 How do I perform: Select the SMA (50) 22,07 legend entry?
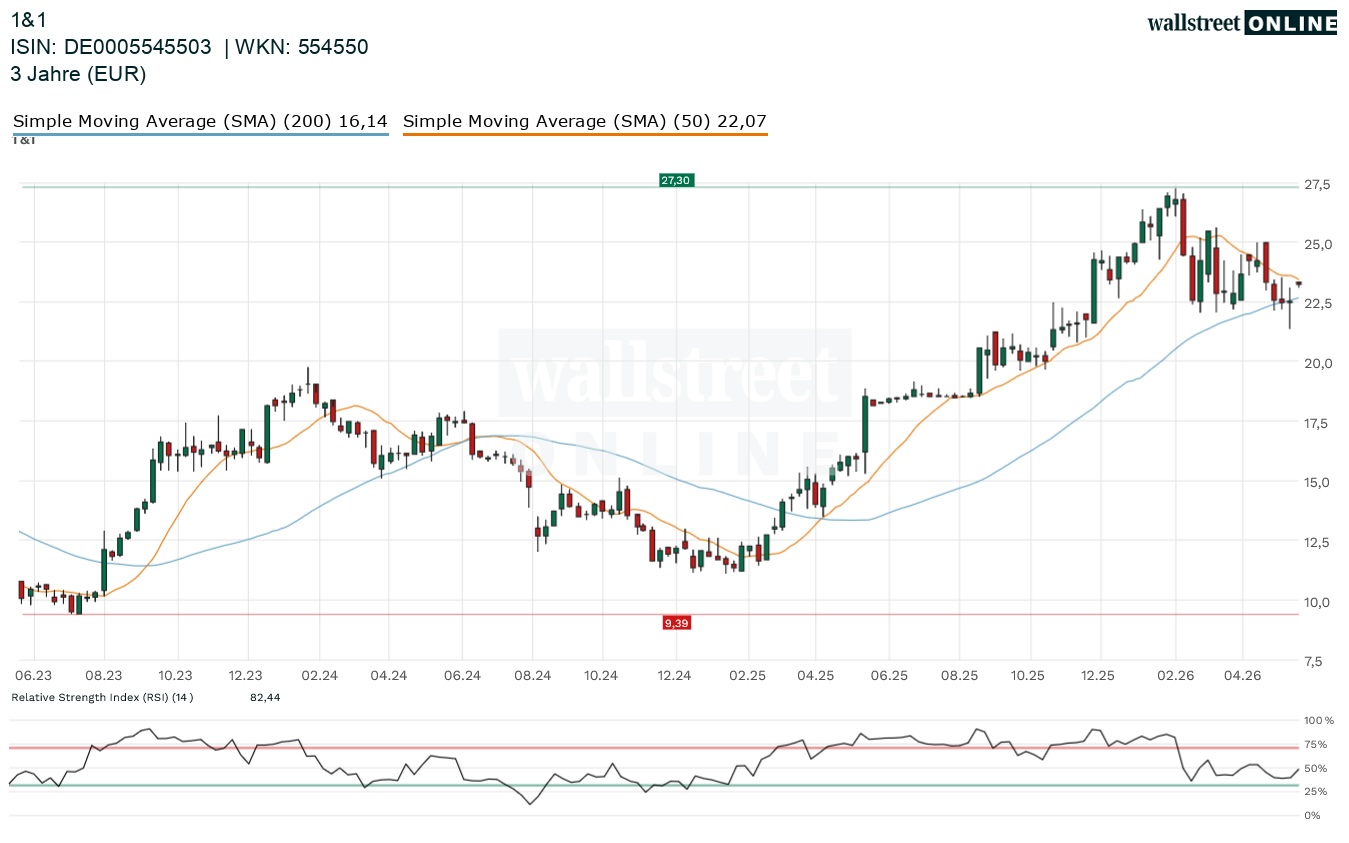pos(585,122)
